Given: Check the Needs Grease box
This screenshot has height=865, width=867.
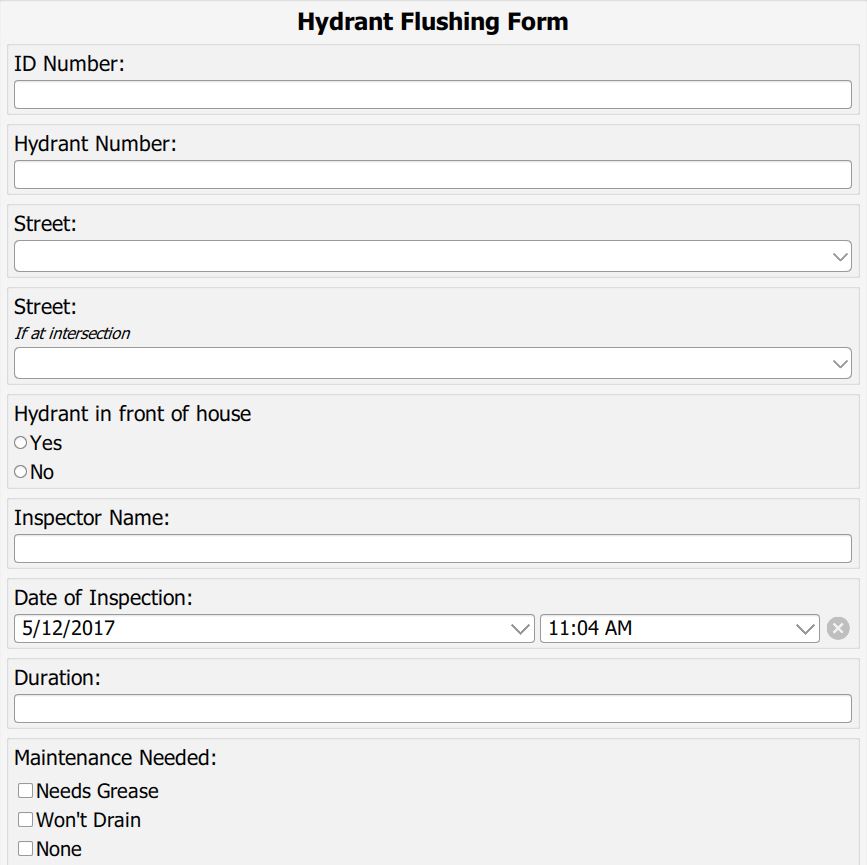Looking at the screenshot, I should click(x=26, y=791).
